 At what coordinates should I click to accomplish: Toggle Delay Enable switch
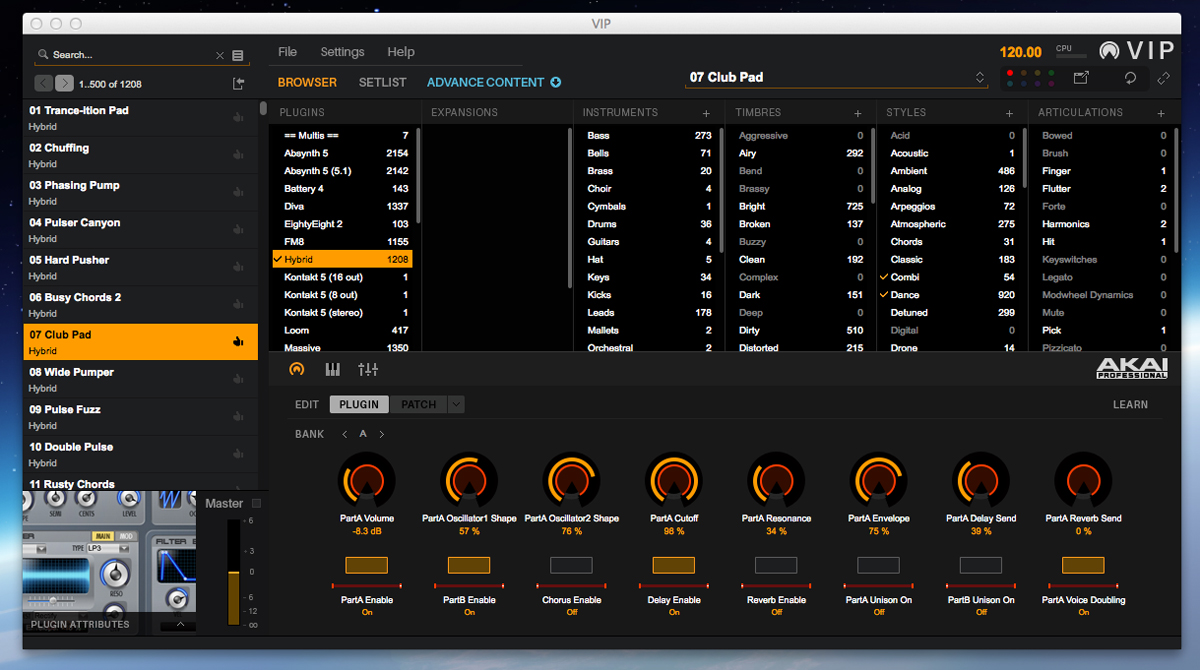tap(673, 565)
